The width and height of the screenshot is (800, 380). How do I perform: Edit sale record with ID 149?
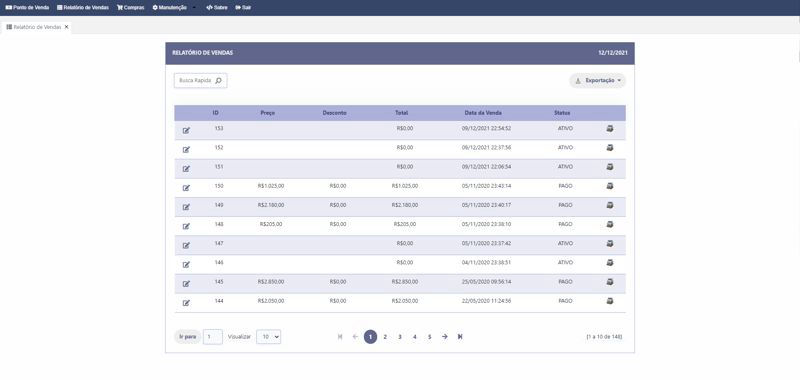[x=186, y=207]
